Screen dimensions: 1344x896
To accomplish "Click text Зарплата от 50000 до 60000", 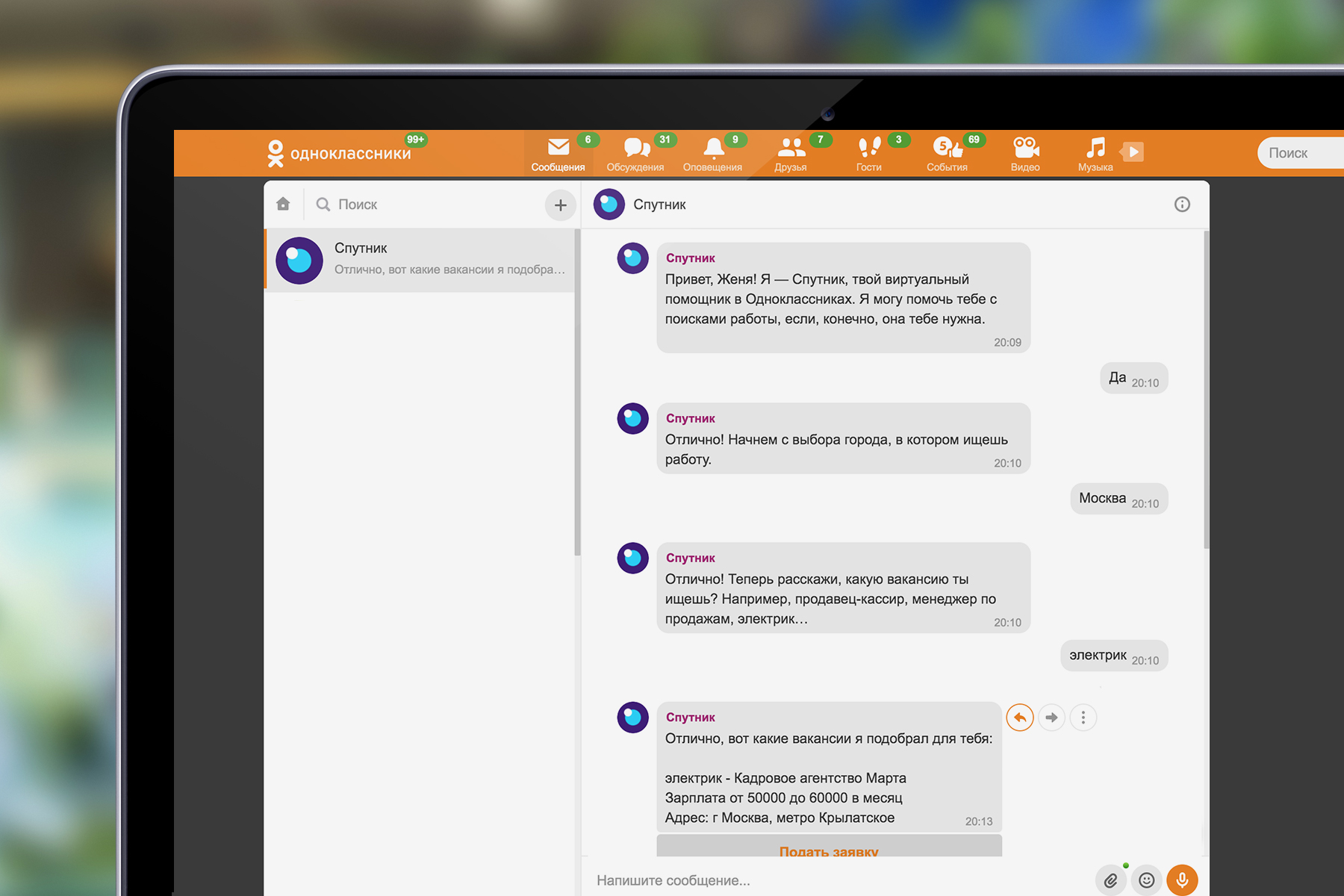I will point(757,798).
